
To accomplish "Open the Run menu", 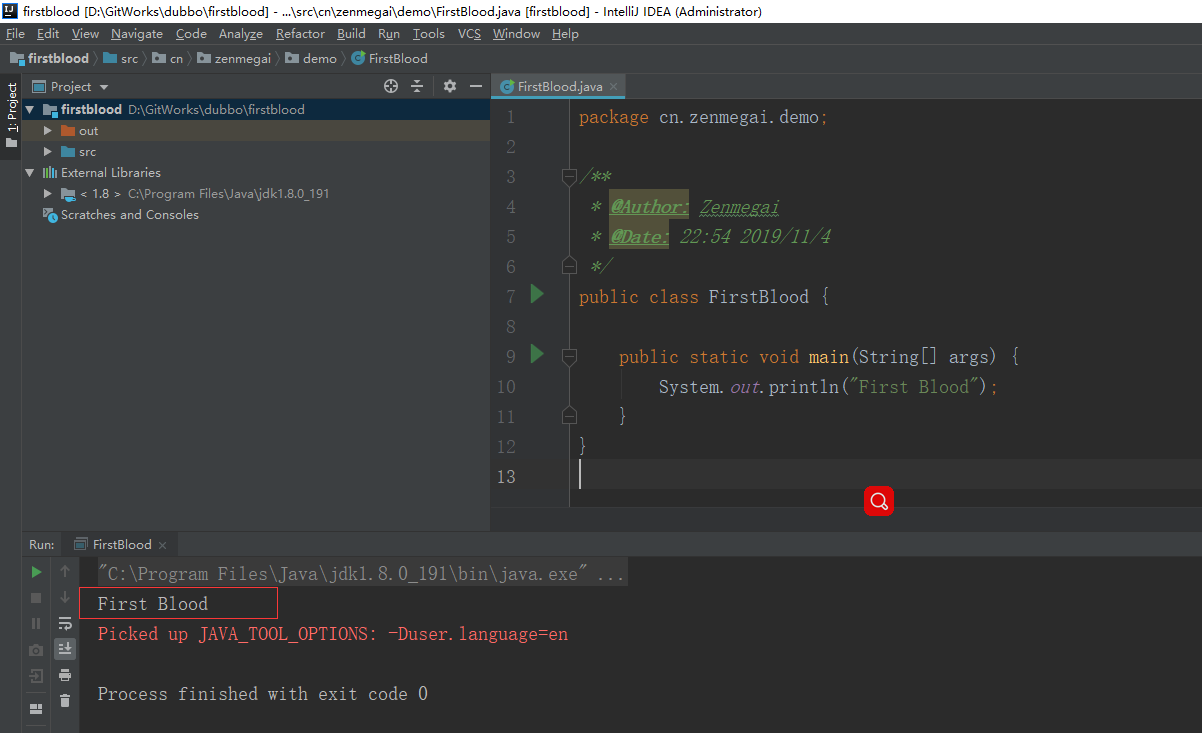I will (389, 33).
